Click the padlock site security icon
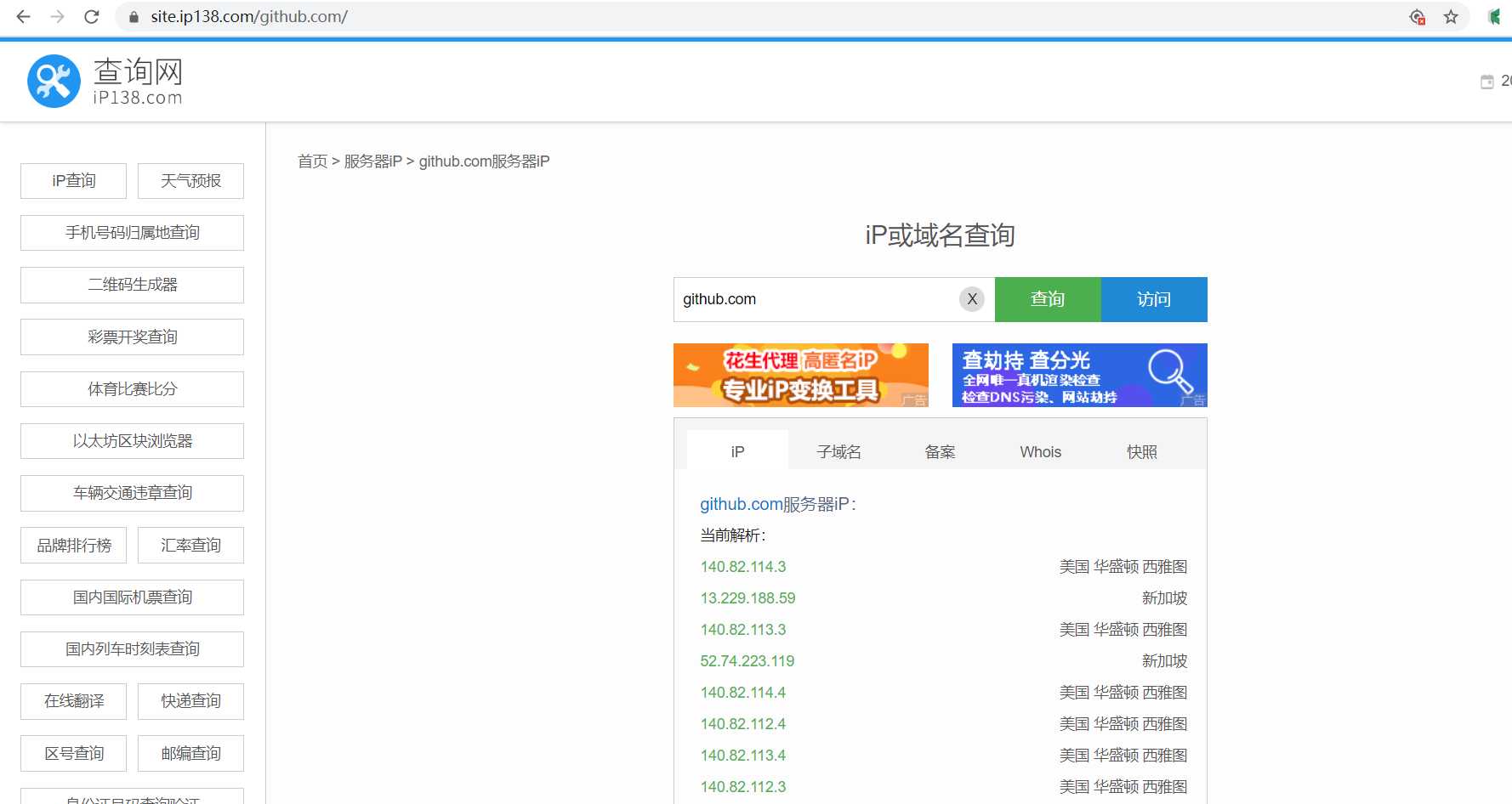The width and height of the screenshot is (1512, 804). click(x=134, y=16)
